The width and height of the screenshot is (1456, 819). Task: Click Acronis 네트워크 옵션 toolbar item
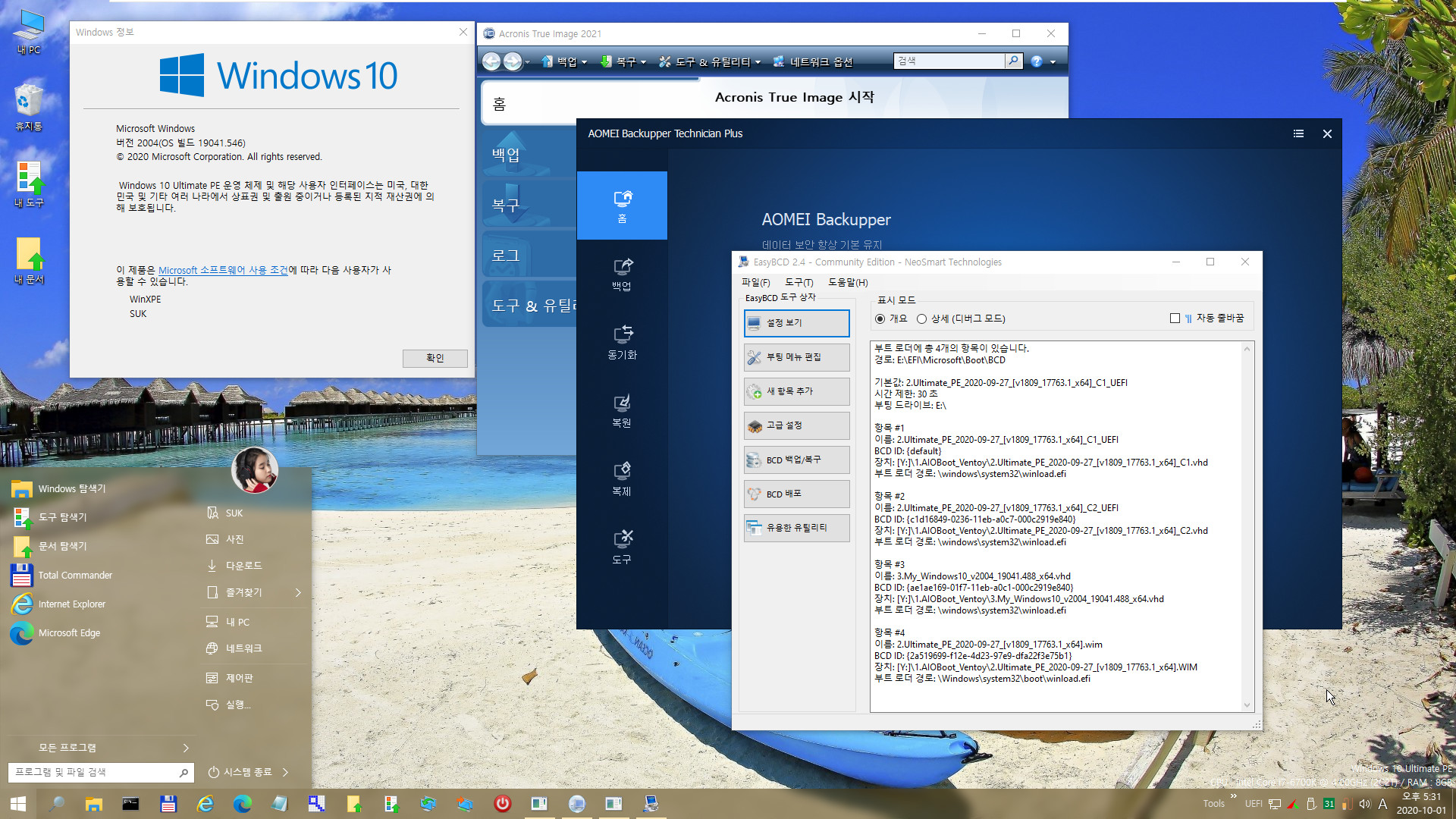click(x=812, y=61)
